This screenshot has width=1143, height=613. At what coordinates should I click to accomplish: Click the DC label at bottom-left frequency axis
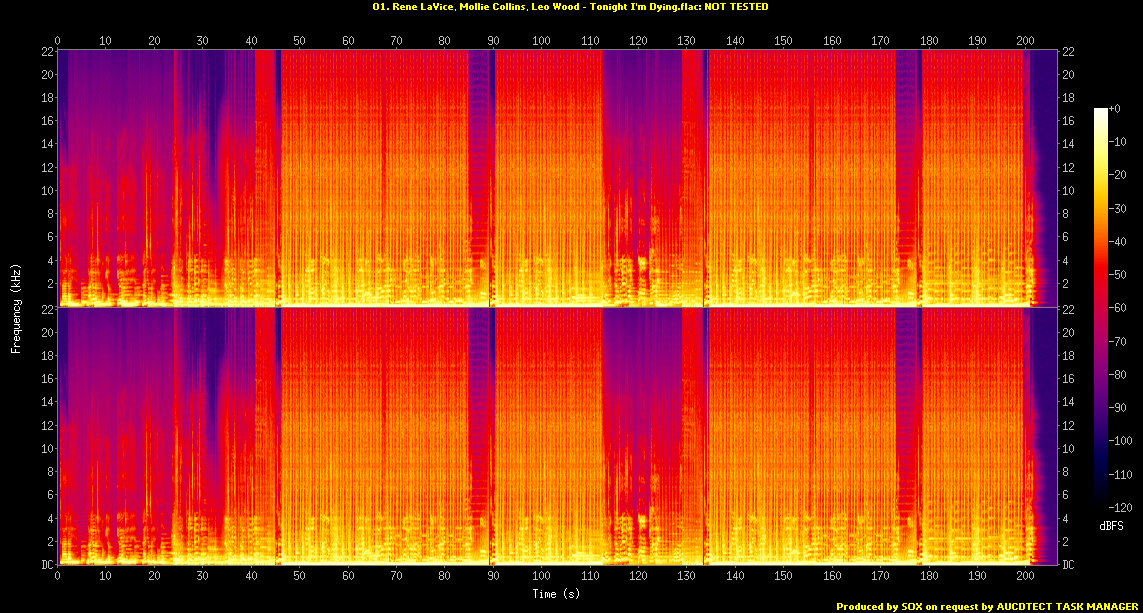tap(46, 565)
